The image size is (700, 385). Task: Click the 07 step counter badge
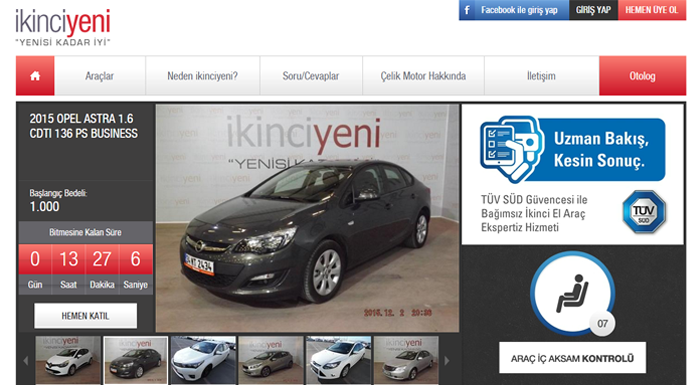[602, 323]
